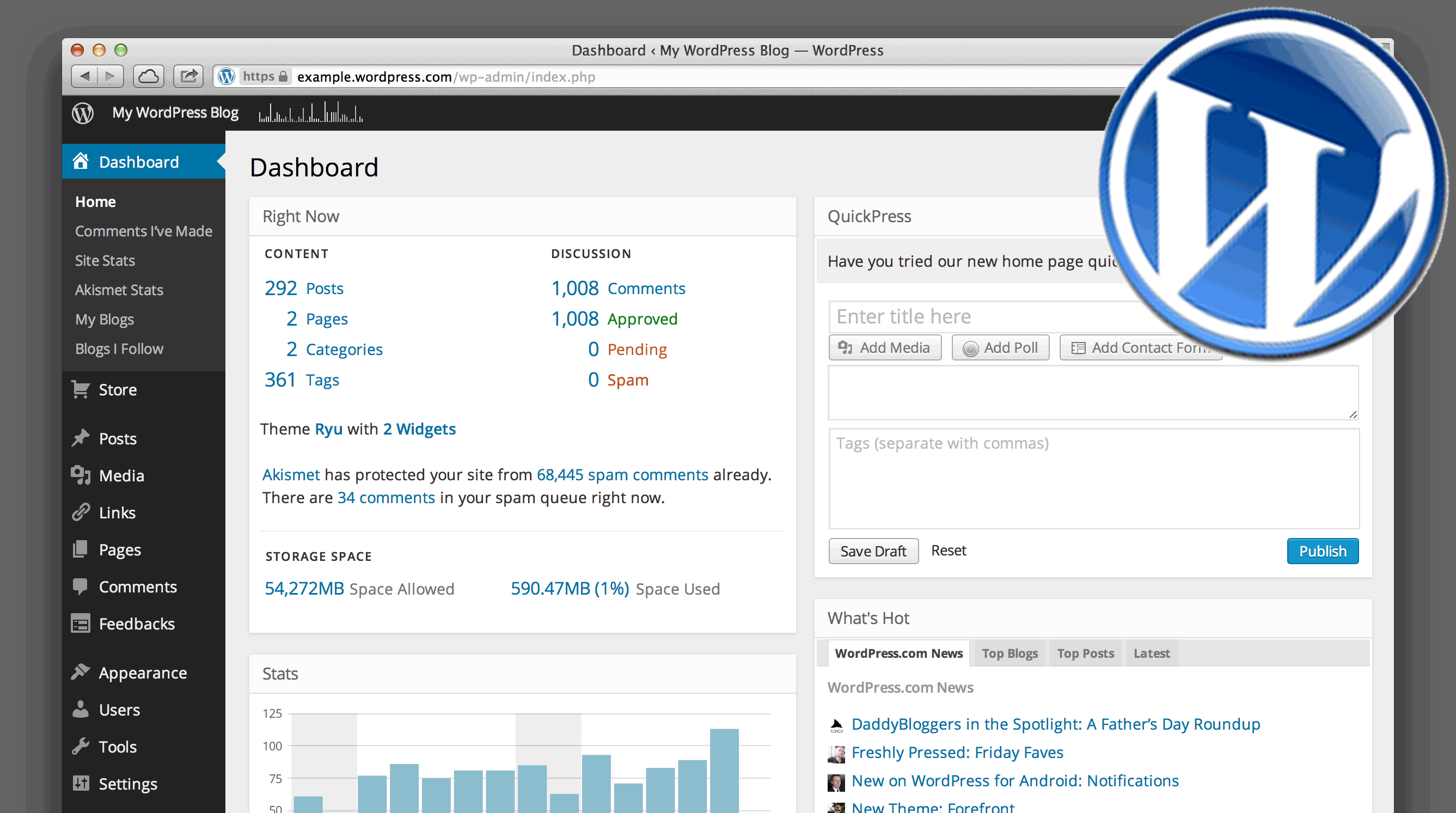Click the 34 comments spam queue link
The width and height of the screenshot is (1456, 813).
(386, 498)
